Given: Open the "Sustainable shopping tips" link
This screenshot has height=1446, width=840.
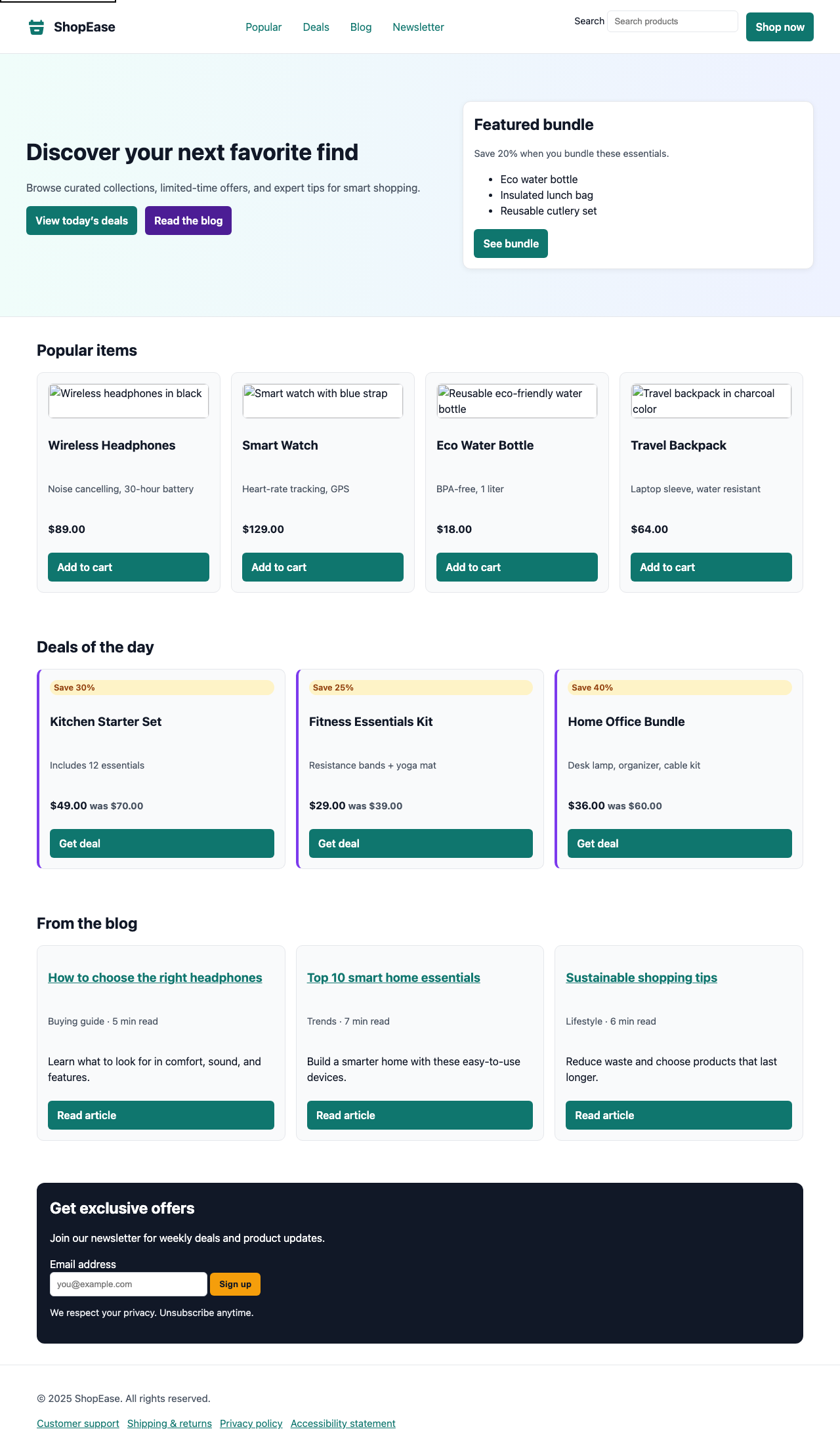Looking at the screenshot, I should point(641,977).
